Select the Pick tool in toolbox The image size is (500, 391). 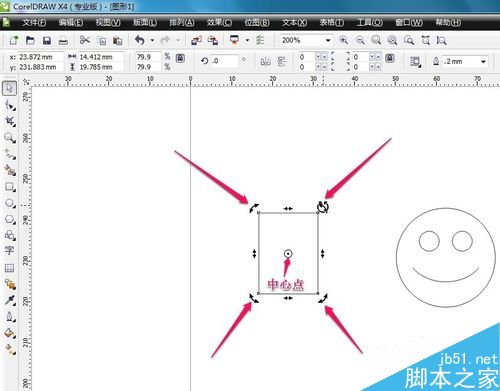[x=9, y=88]
